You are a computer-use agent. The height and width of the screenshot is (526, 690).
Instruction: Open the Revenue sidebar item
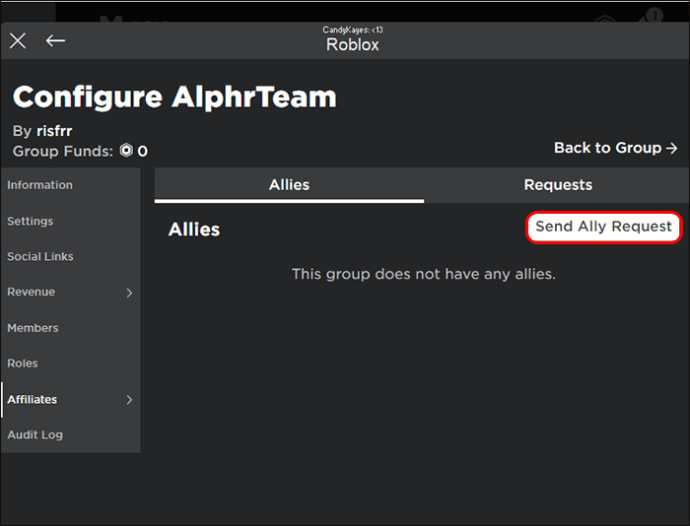point(70,292)
